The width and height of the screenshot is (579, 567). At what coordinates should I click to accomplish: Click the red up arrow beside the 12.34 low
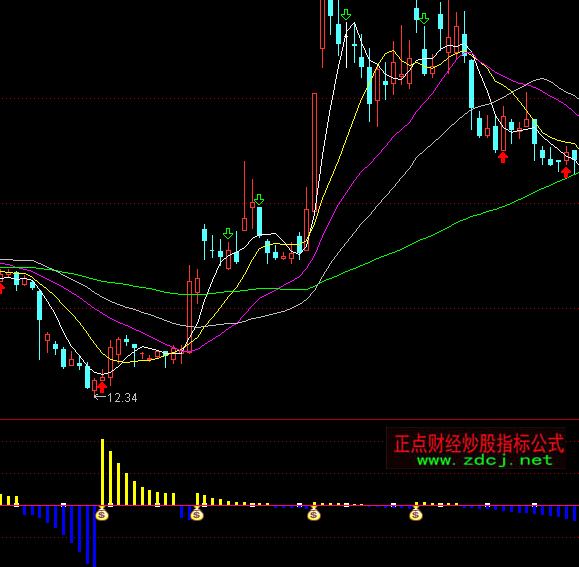pos(102,387)
